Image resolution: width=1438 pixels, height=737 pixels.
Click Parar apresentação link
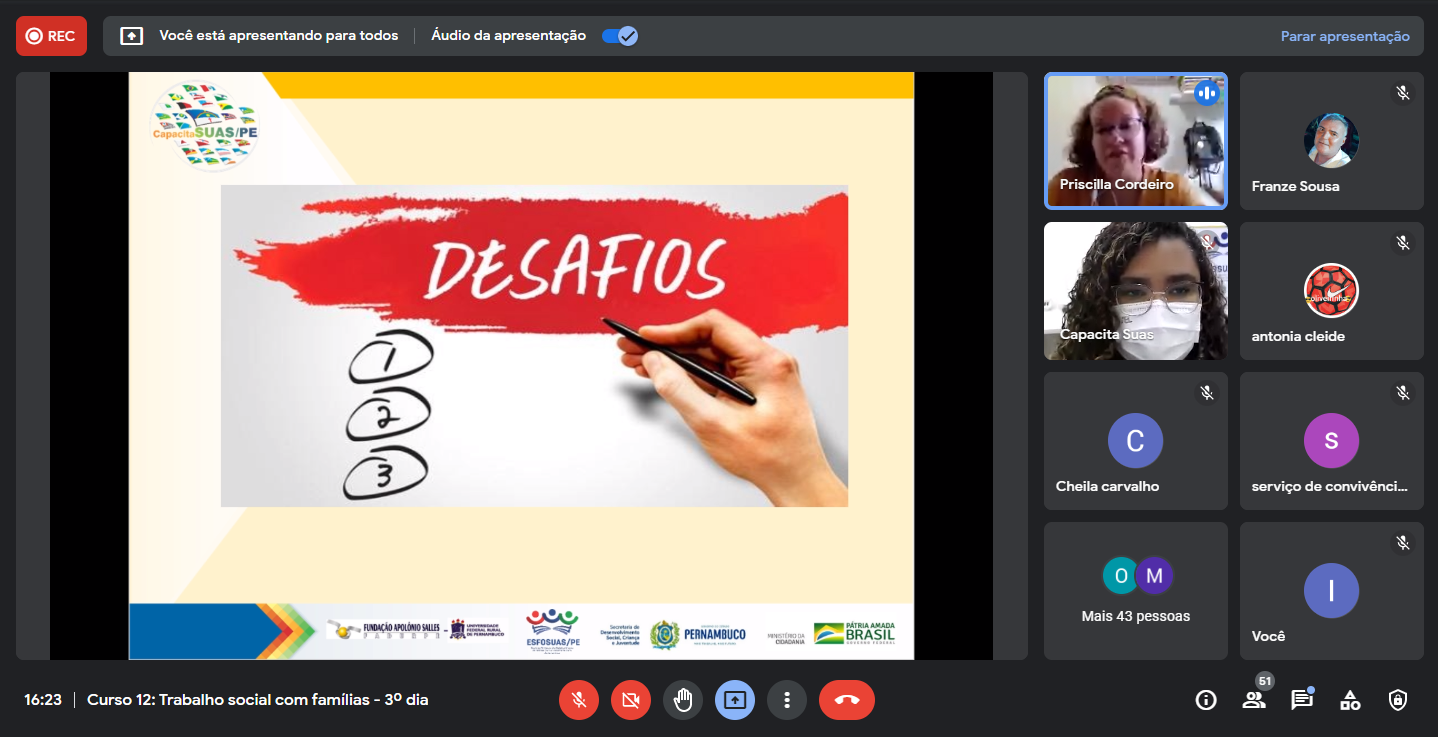[x=1345, y=36]
